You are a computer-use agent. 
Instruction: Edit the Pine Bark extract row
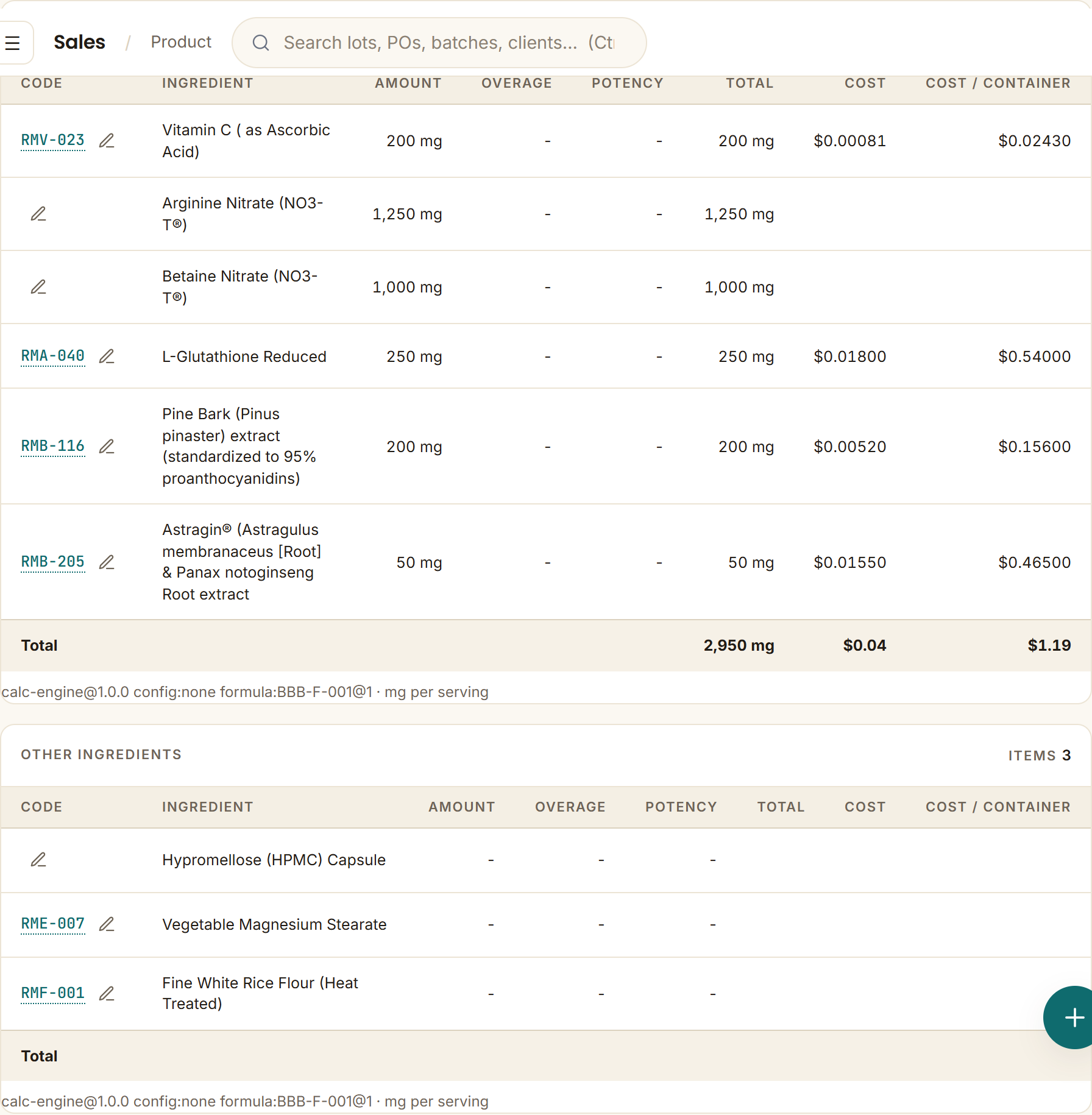(x=107, y=447)
